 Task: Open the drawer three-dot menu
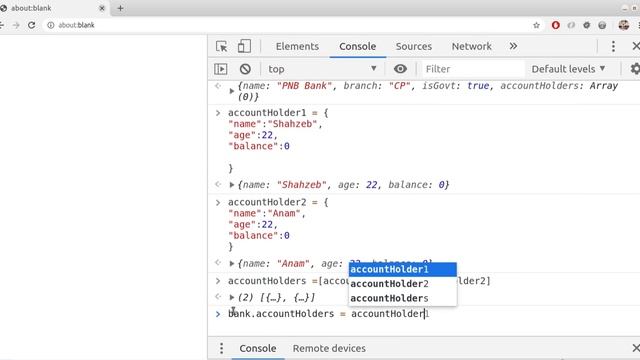coord(221,348)
